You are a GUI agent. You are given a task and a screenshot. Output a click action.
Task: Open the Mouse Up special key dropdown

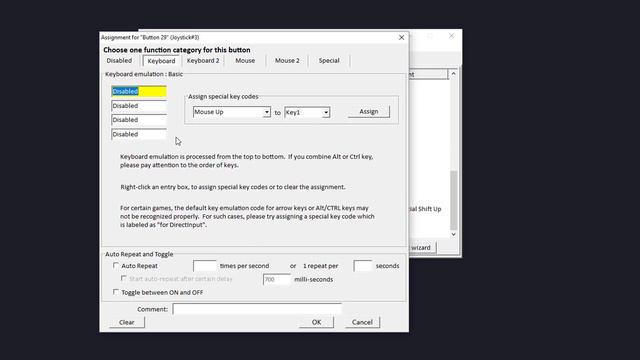point(231,112)
